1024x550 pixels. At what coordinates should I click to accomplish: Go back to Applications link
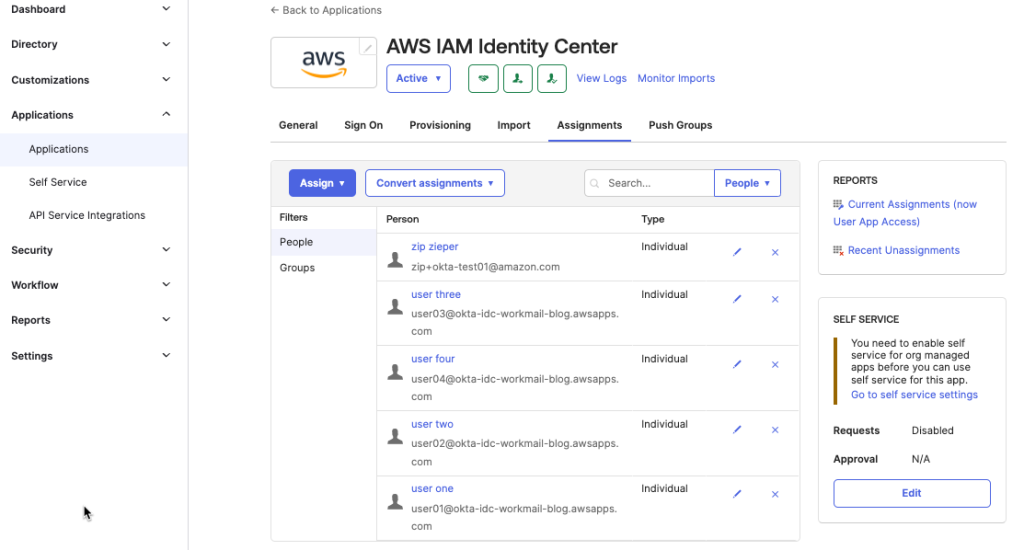pyautogui.click(x=326, y=10)
